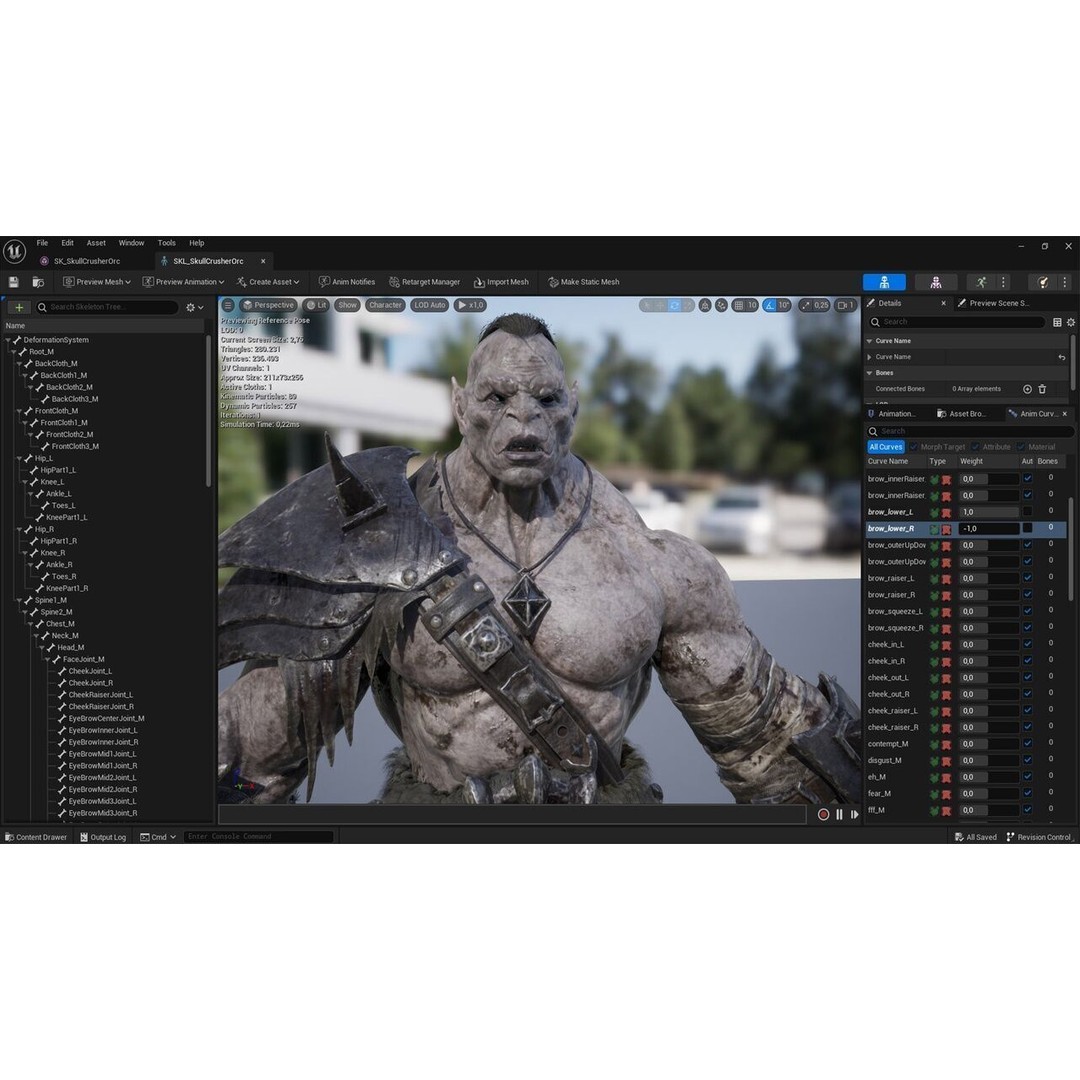The image size is (1080, 1080).
Task: Expand the Curve Name property row
Action: coord(870,357)
